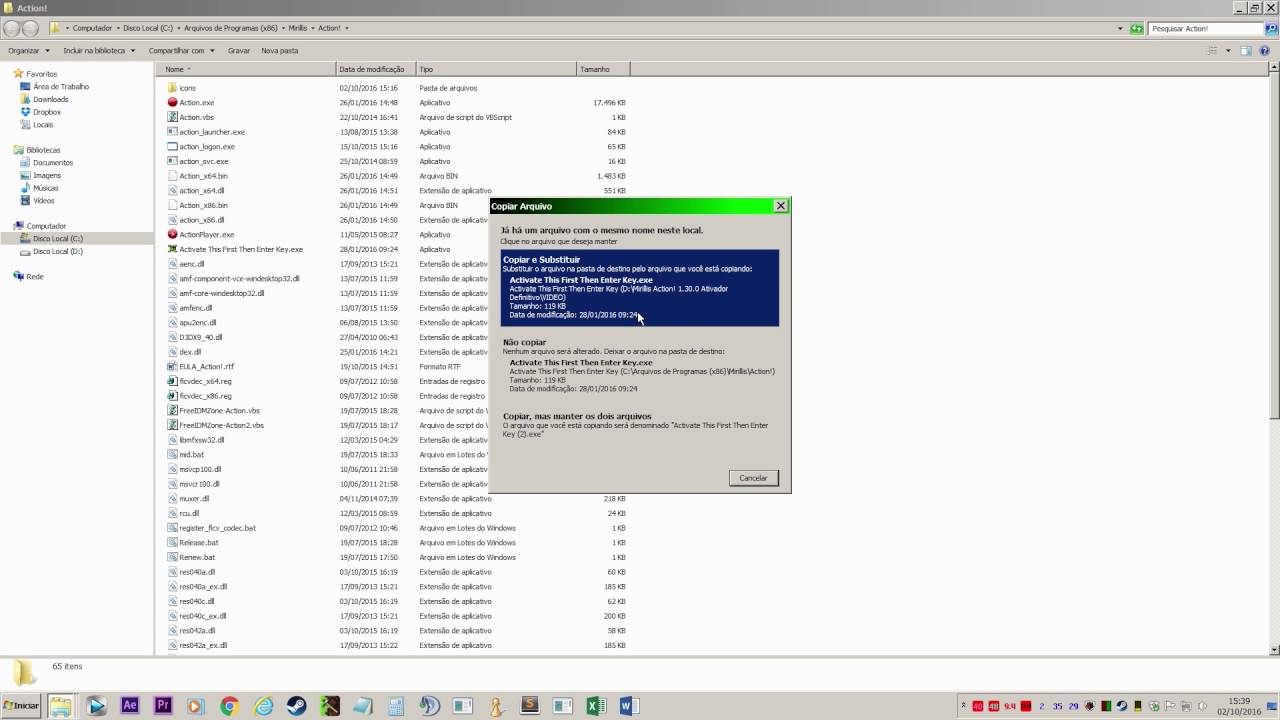Select flcvdec_x64.reg registry file icon
1280x720 pixels.
click(172, 381)
